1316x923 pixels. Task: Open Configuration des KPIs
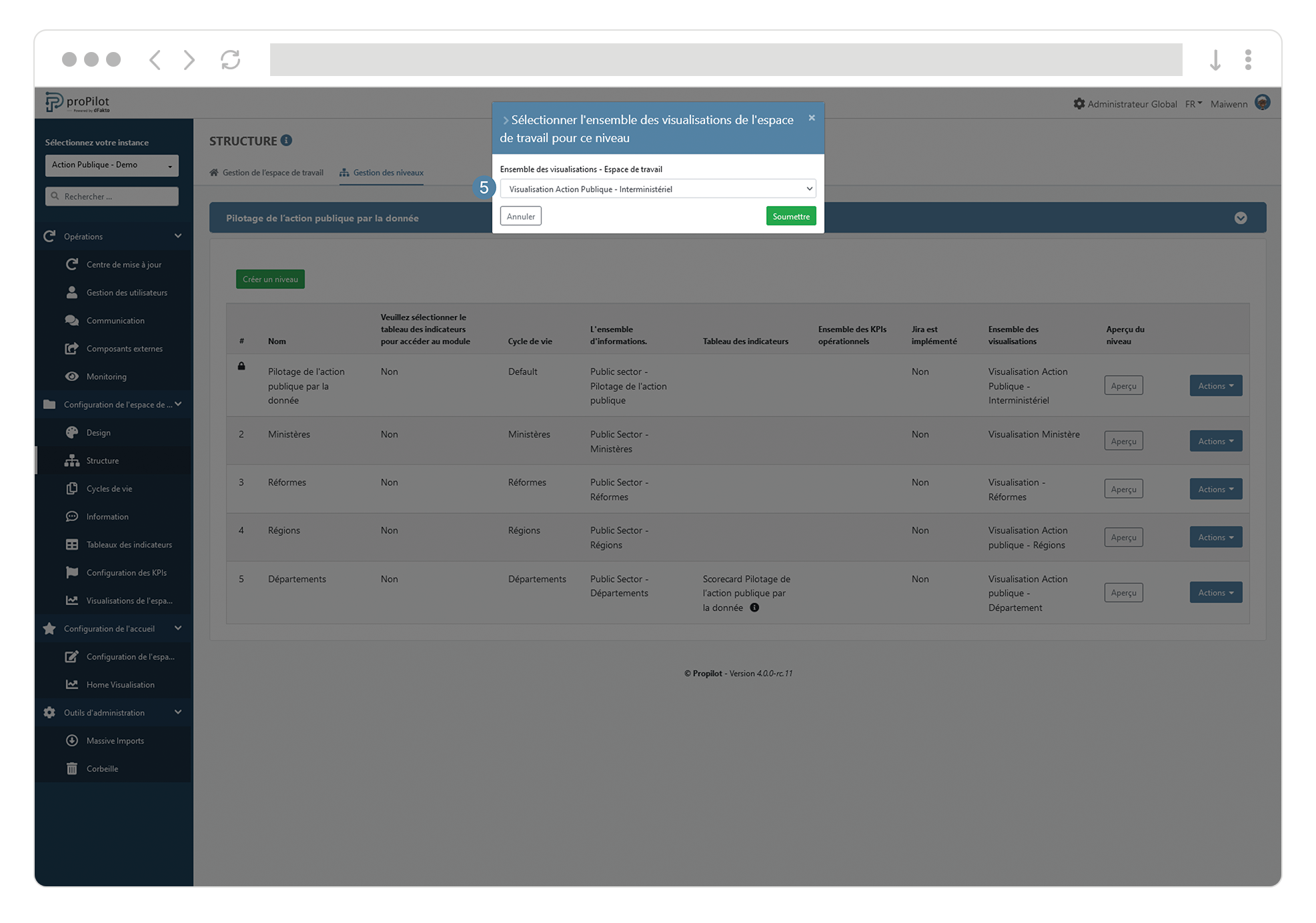coord(127,572)
